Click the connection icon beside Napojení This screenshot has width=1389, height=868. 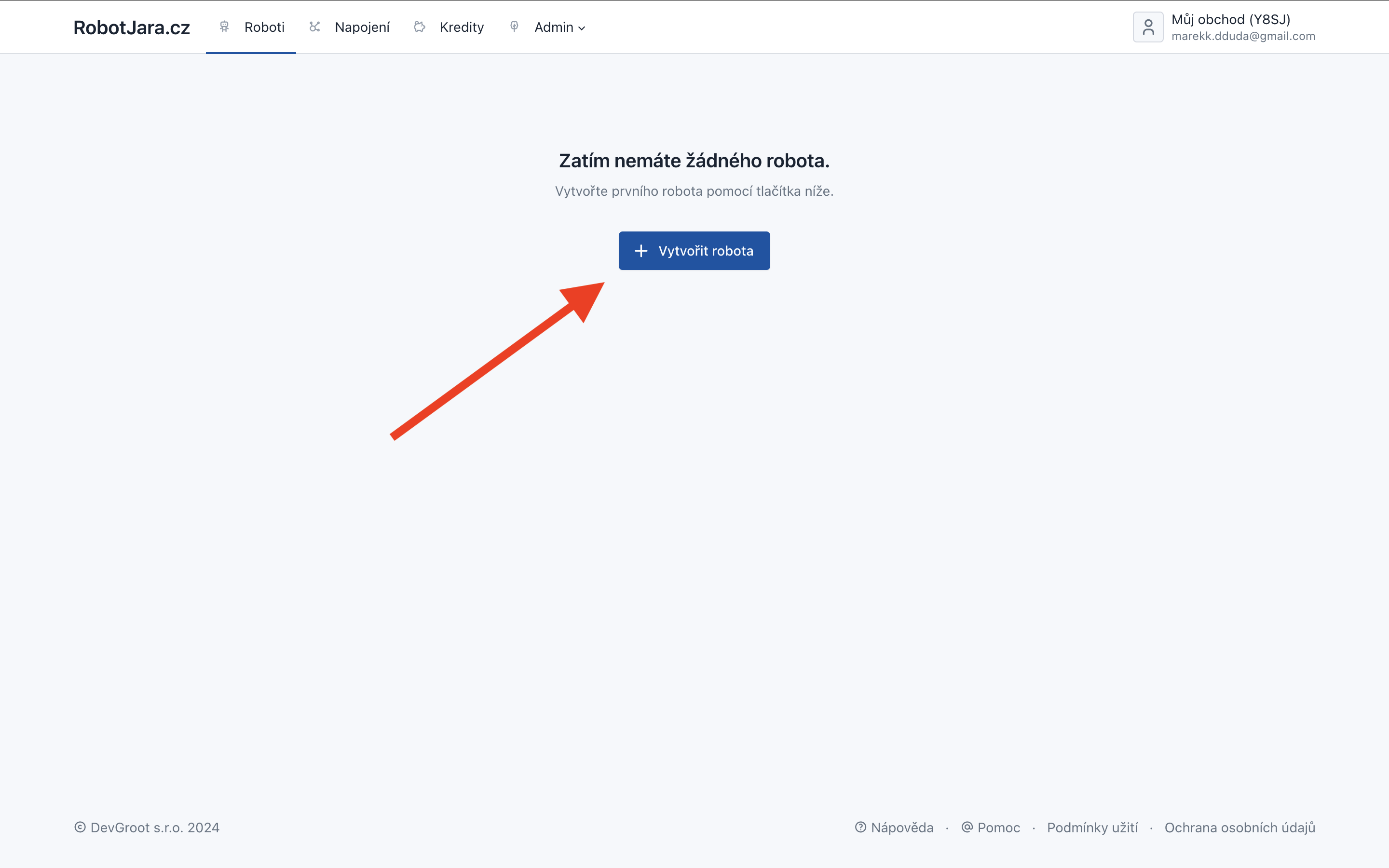pos(314,27)
